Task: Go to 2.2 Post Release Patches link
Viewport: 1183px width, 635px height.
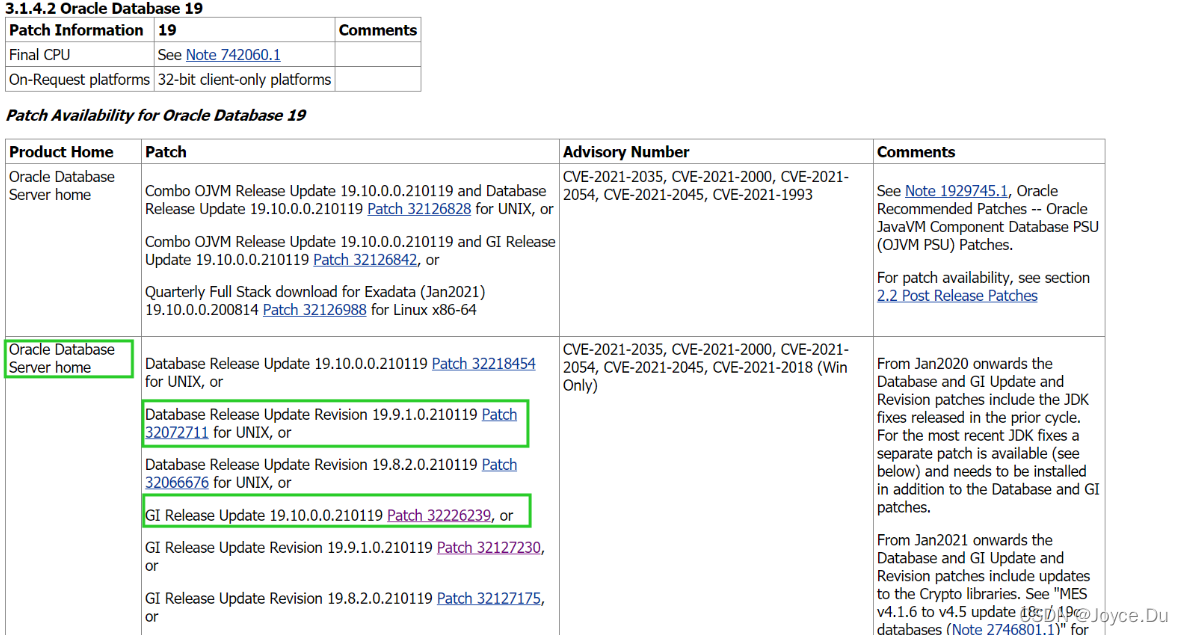Action: point(957,296)
